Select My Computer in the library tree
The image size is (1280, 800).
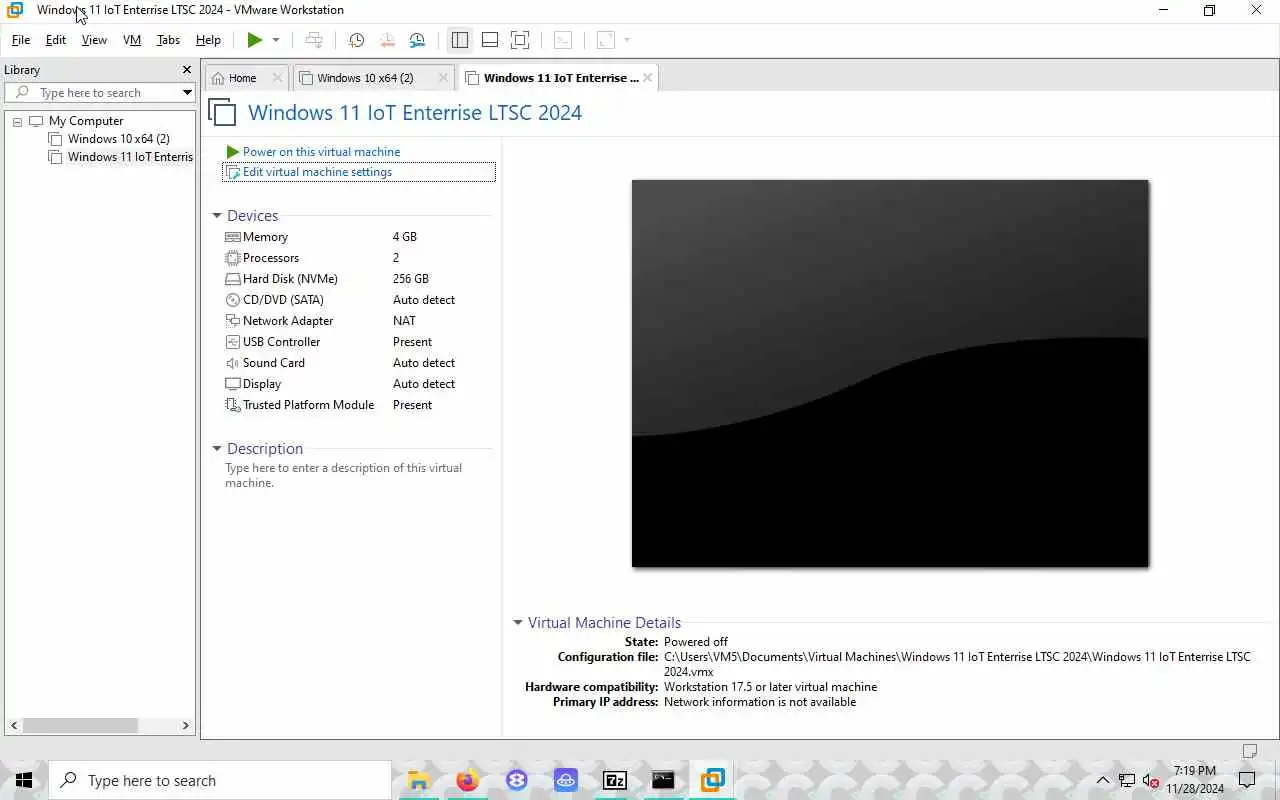pos(86,121)
